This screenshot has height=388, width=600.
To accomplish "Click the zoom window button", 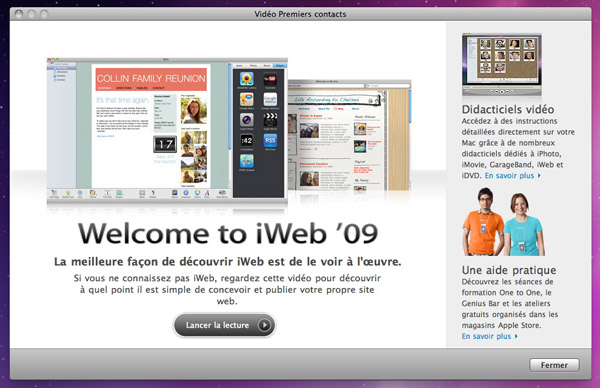I will [x=44, y=14].
